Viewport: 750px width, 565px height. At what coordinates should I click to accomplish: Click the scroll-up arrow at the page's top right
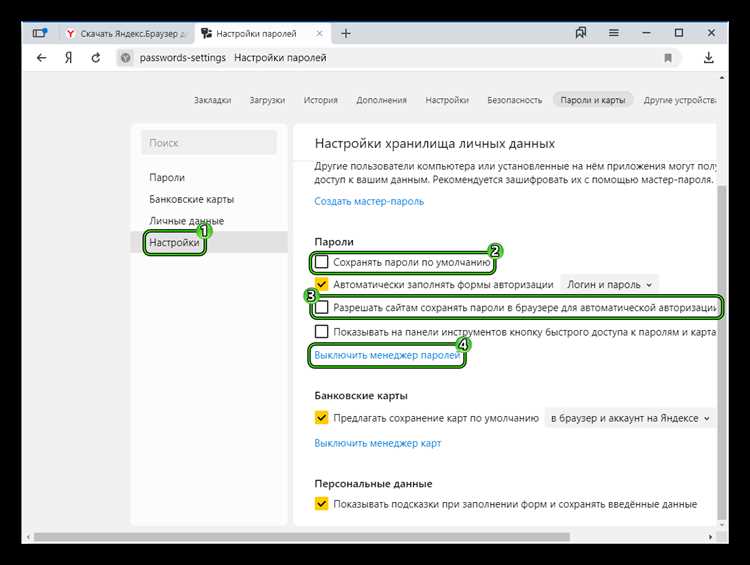click(x=722, y=78)
